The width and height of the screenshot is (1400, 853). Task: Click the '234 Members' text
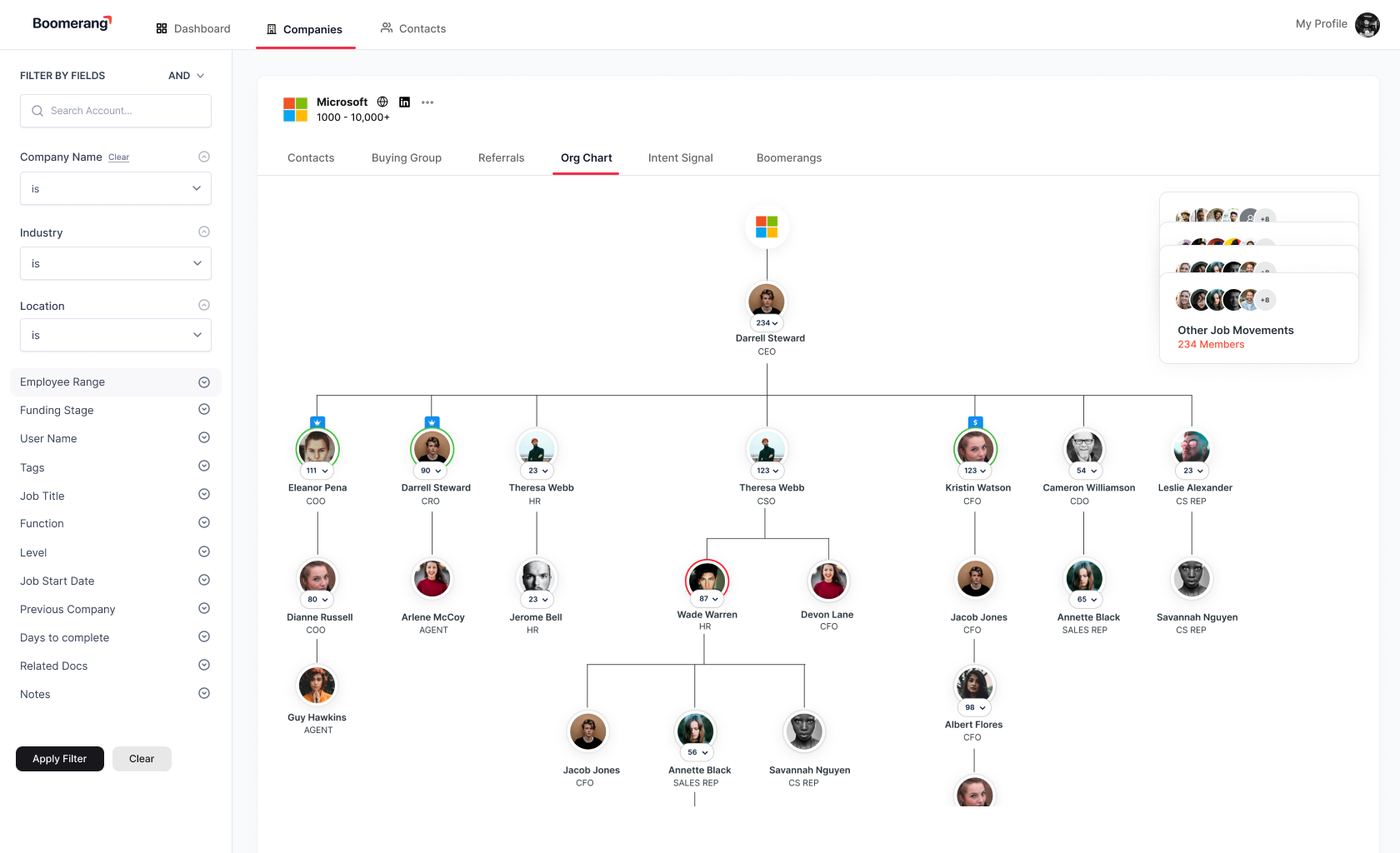pos(1211,344)
